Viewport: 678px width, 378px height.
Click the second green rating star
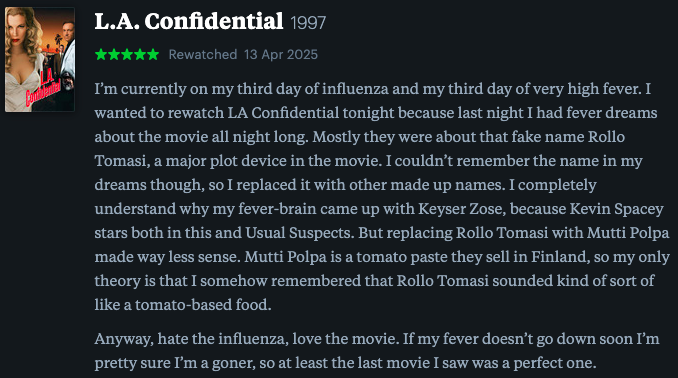pos(114,54)
